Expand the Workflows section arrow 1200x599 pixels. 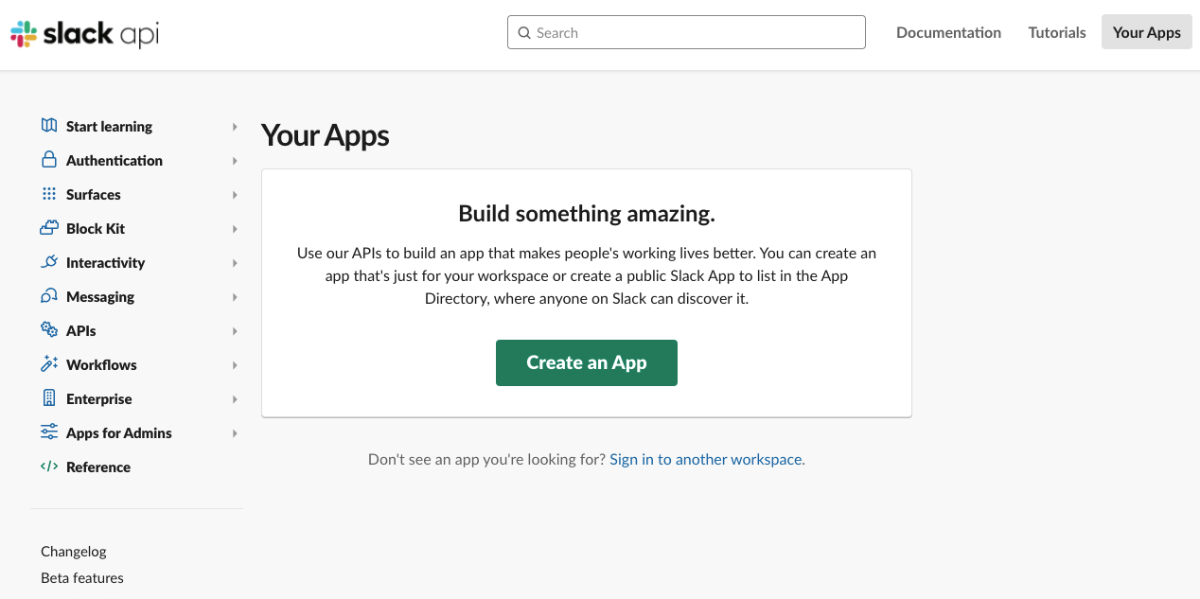click(235, 365)
